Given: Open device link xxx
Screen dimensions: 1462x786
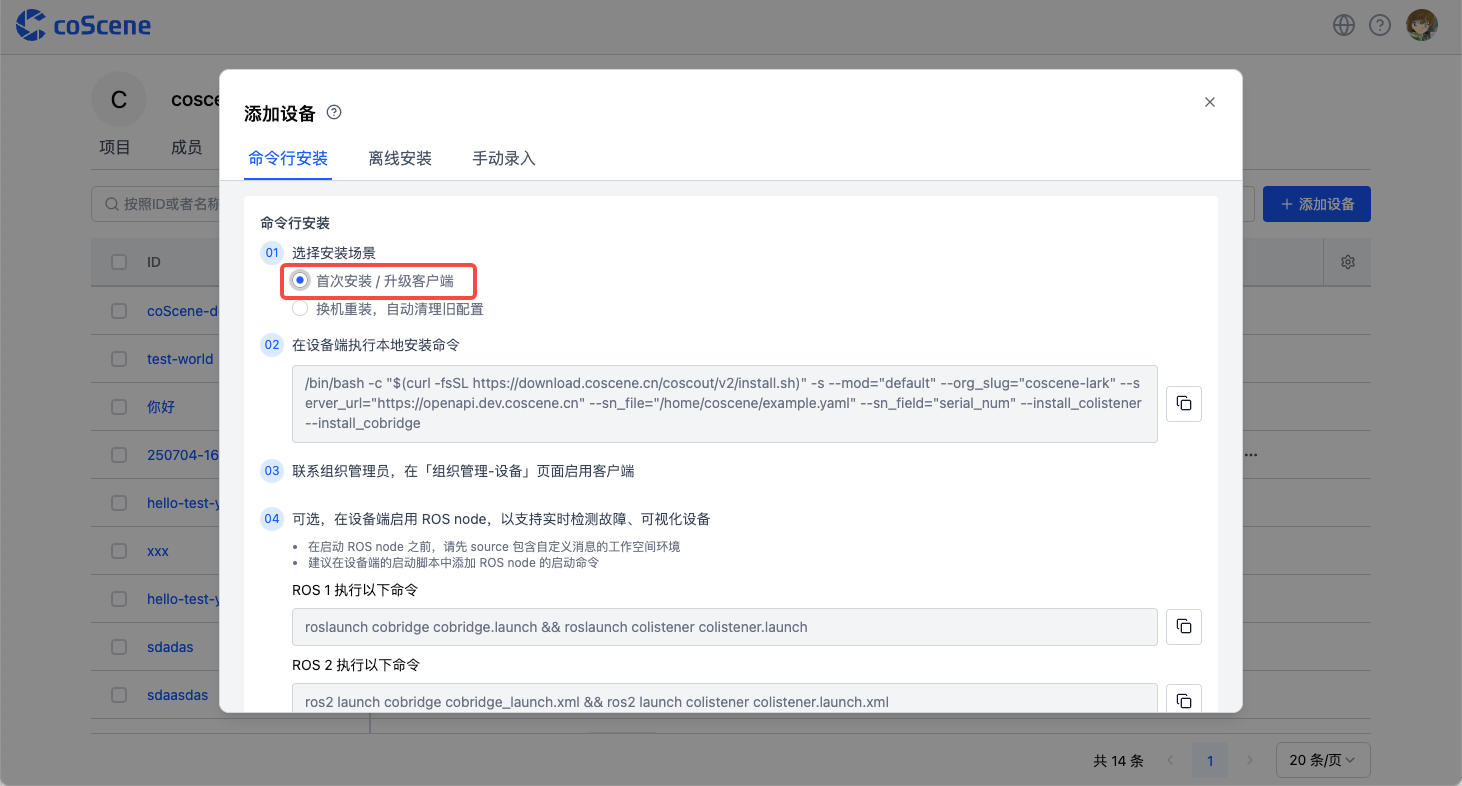Looking at the screenshot, I should click(x=158, y=551).
